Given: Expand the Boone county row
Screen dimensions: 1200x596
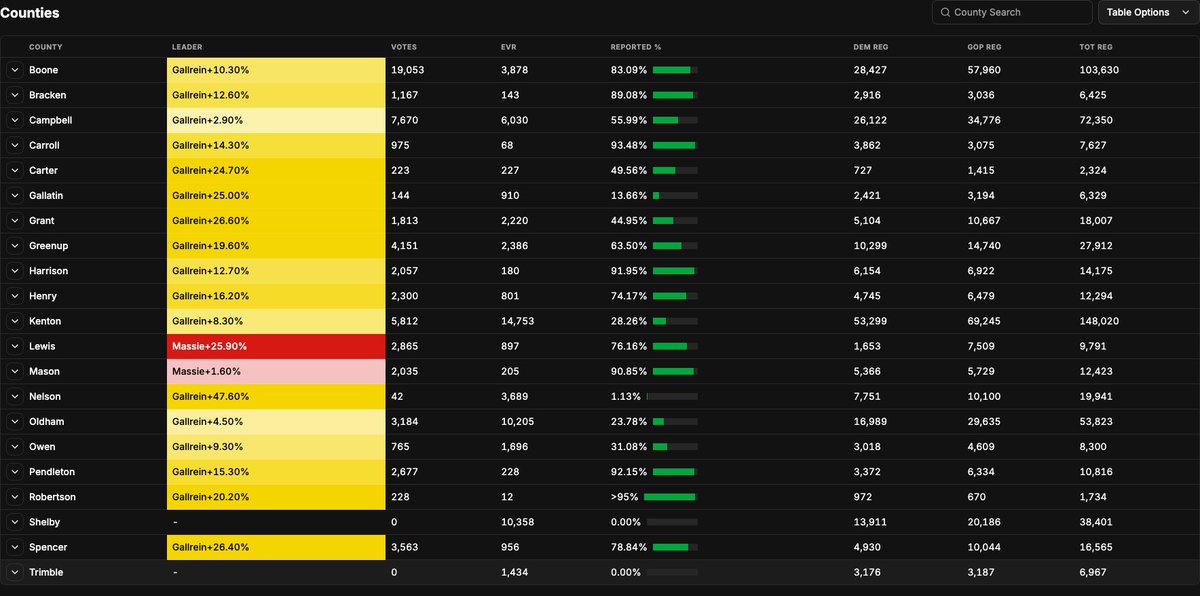Looking at the screenshot, I should tap(15, 70).
